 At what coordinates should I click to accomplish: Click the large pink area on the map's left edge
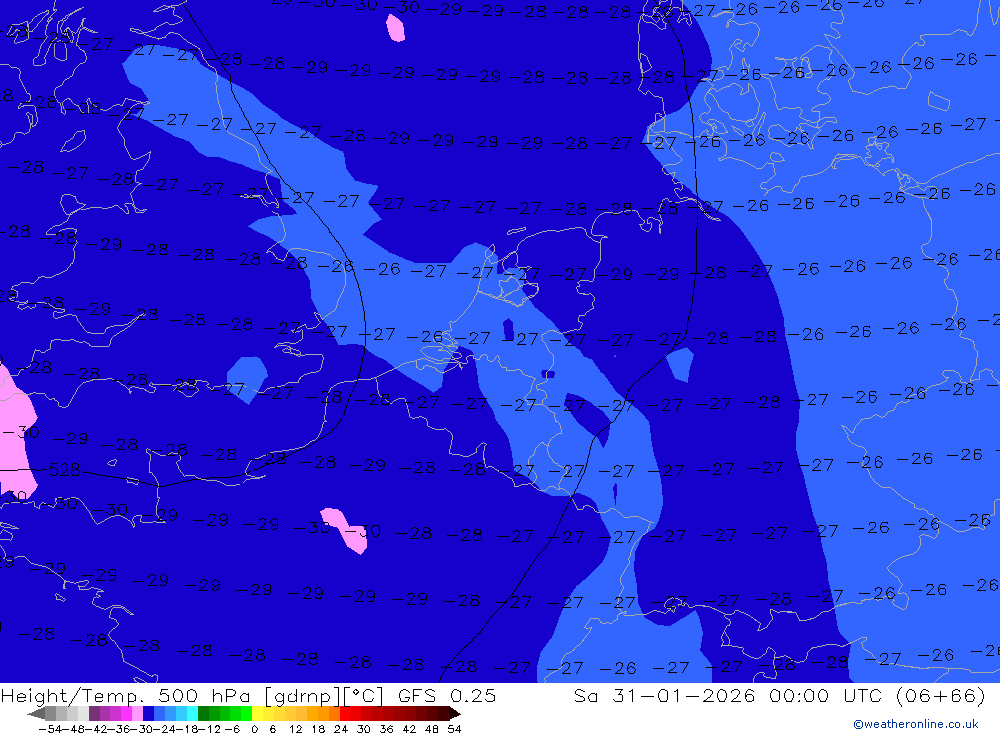point(17,433)
